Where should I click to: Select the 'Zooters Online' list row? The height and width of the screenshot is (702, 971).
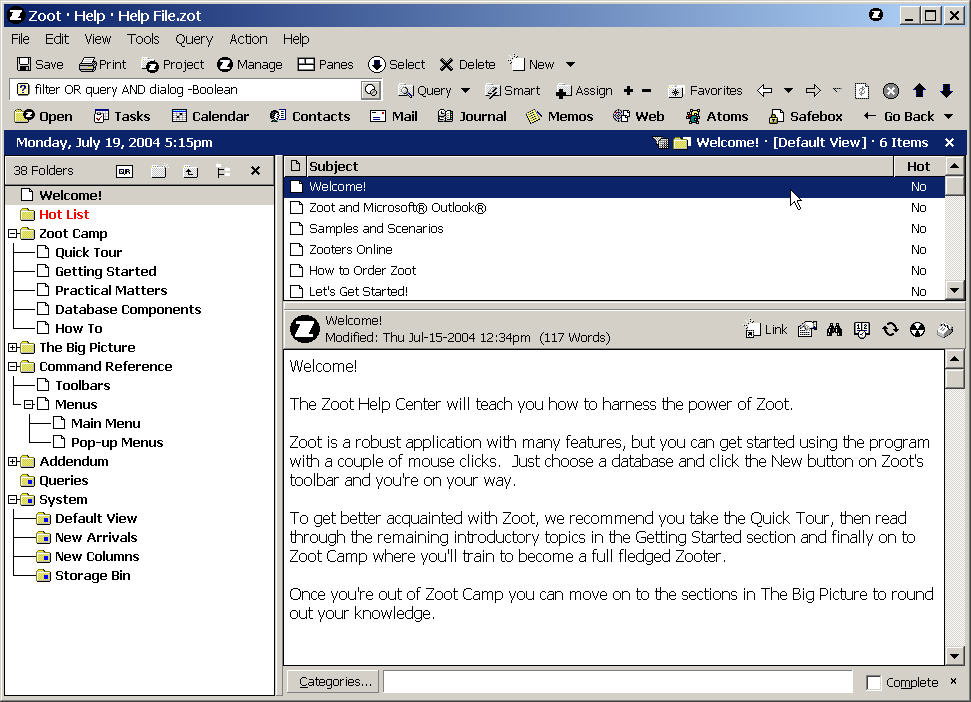pos(614,249)
